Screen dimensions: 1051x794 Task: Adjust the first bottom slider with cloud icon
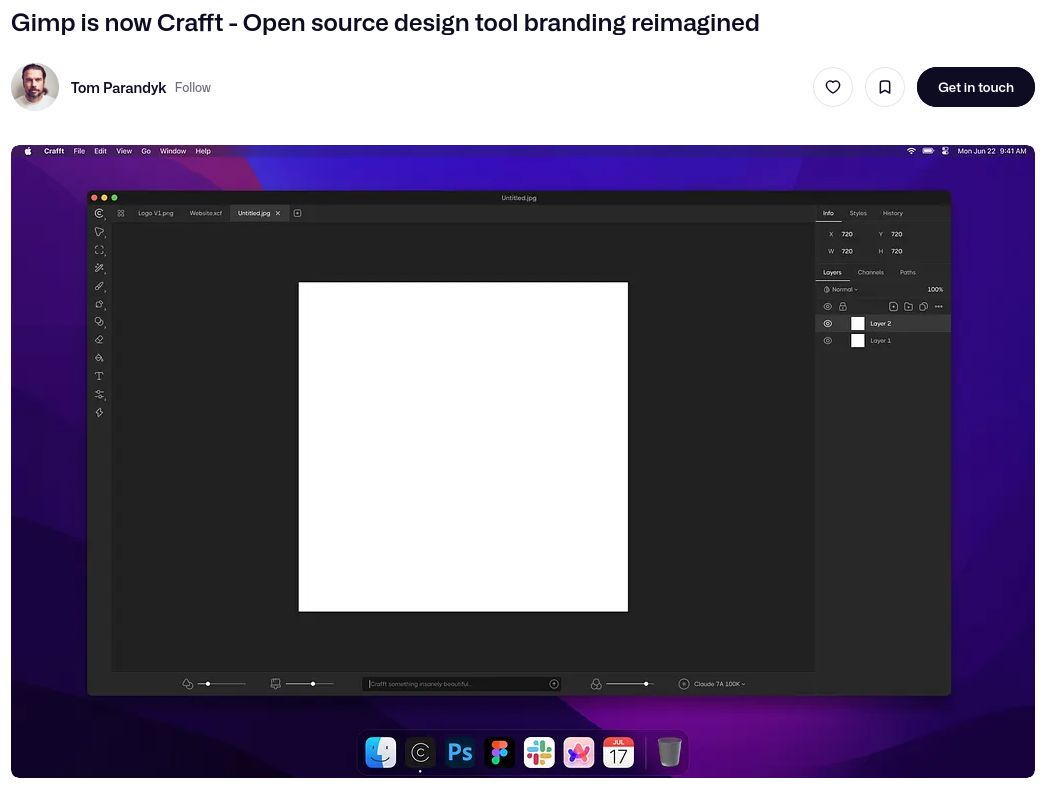(x=221, y=684)
